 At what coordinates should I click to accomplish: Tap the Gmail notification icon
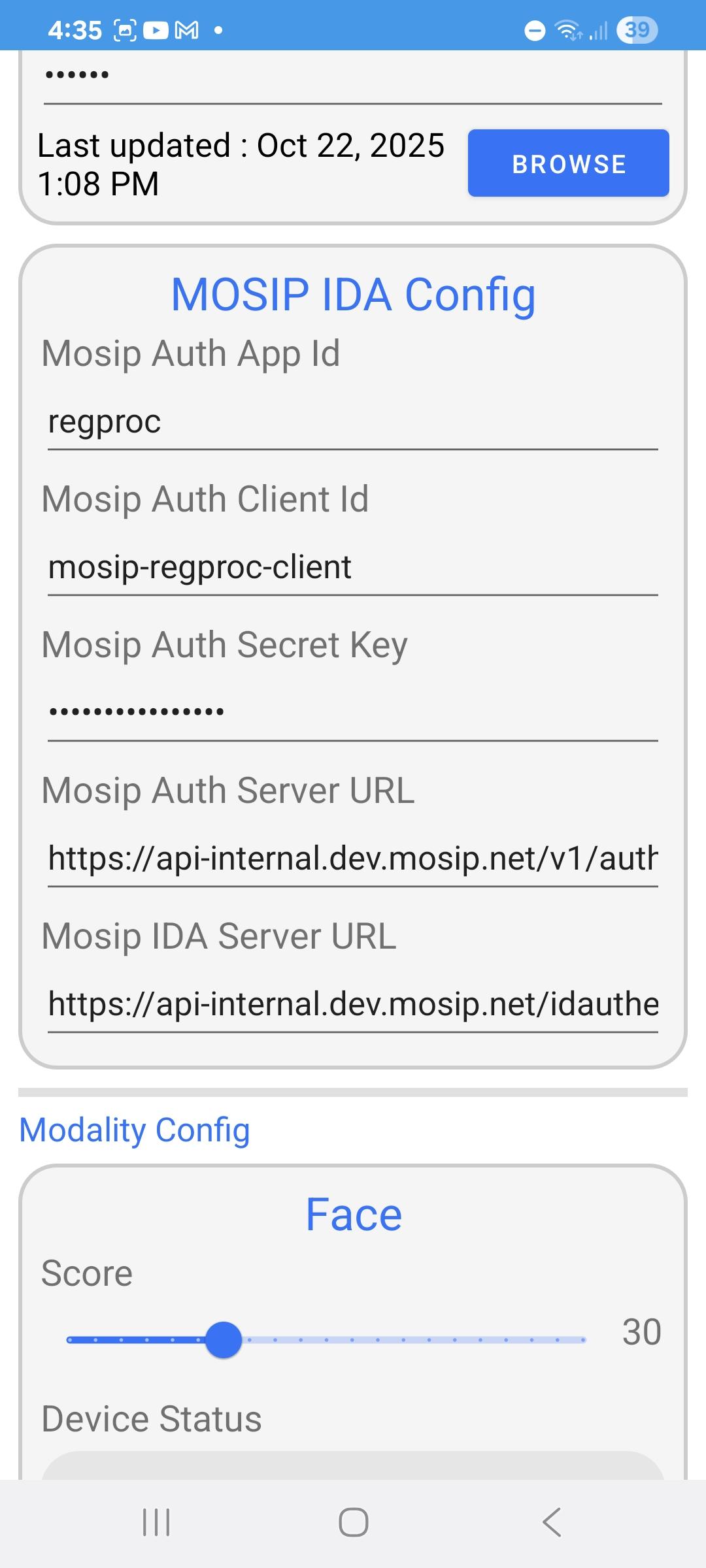(187, 30)
